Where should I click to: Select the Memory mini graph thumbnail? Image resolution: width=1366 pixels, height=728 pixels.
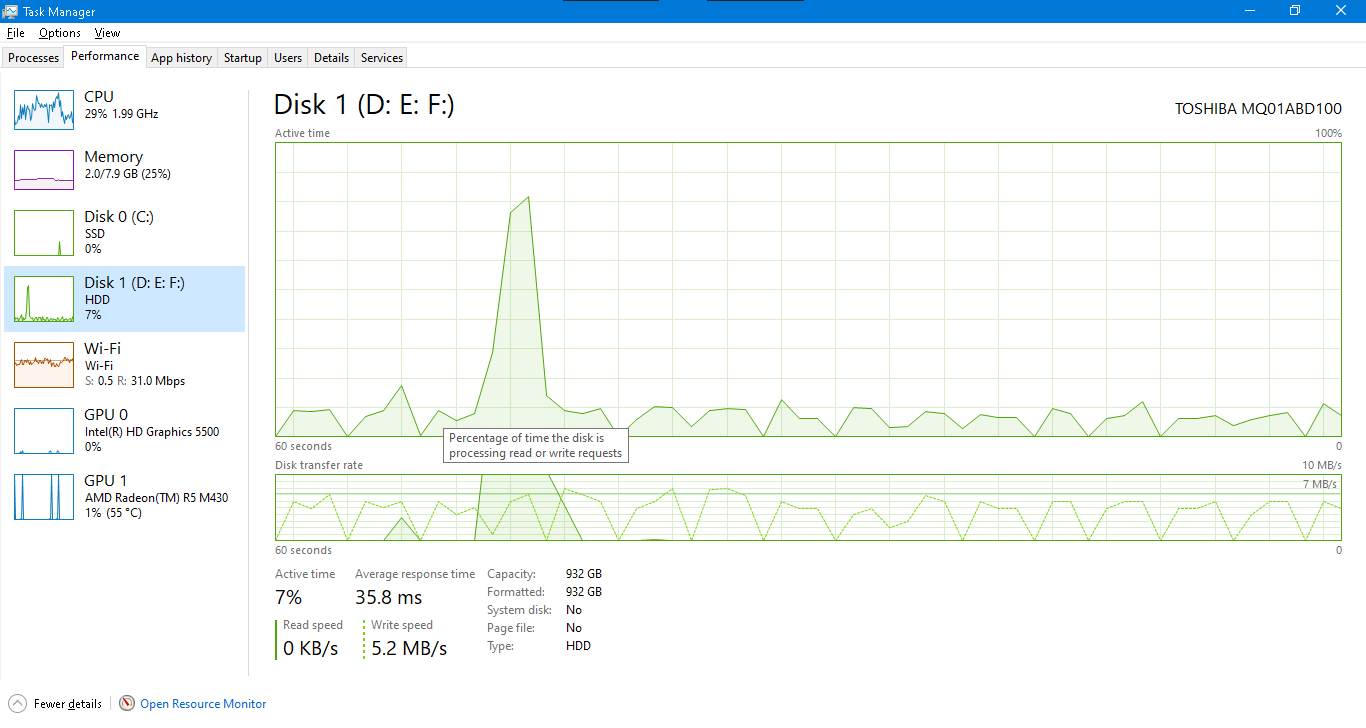pos(44,169)
